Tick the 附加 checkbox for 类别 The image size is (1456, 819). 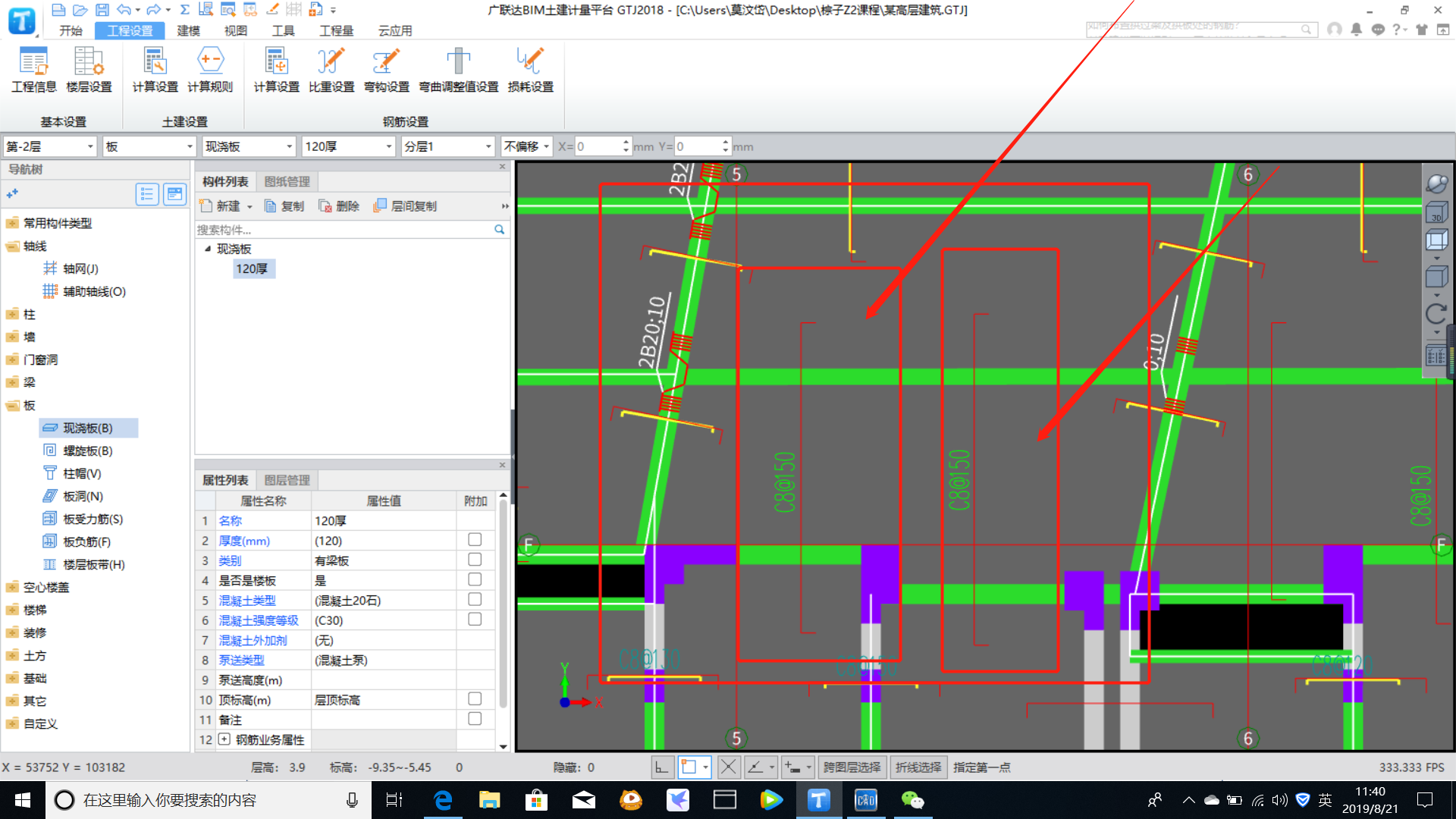point(475,559)
